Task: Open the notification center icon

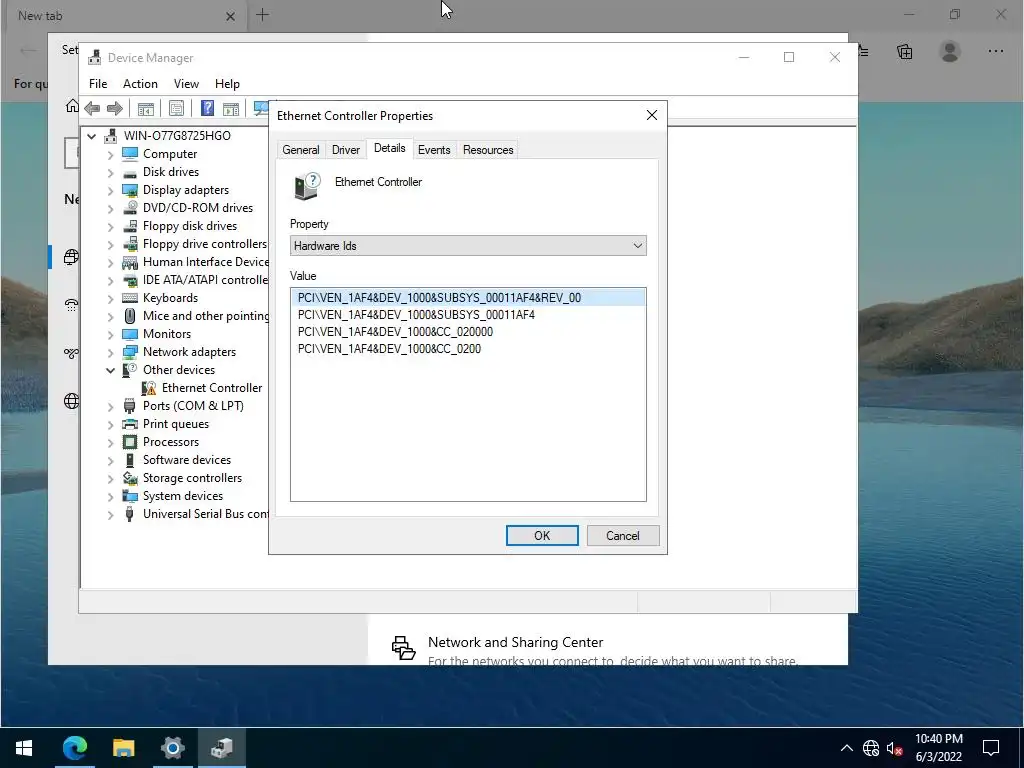Action: point(991,748)
